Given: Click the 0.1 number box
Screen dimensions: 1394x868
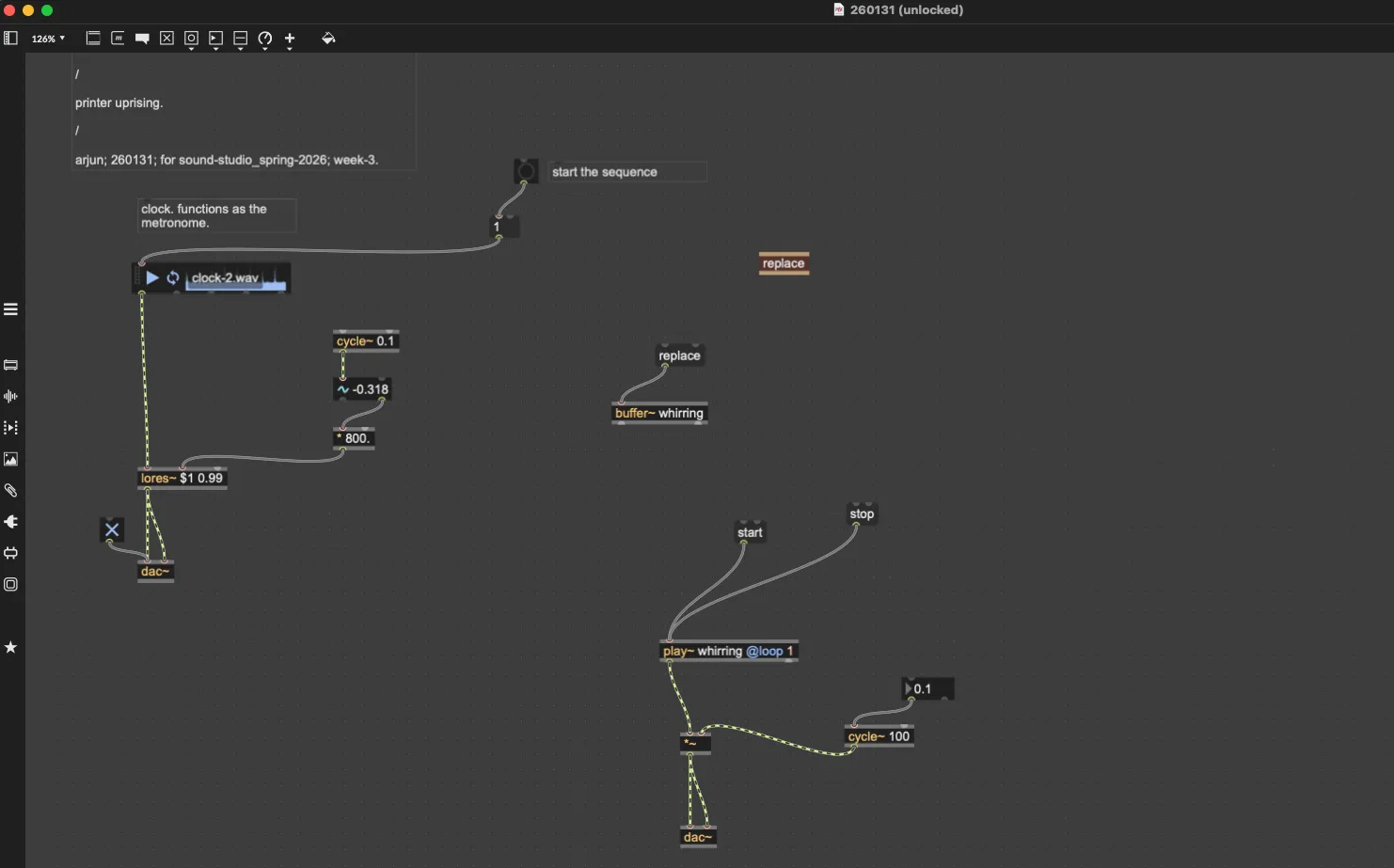Looking at the screenshot, I should [x=928, y=689].
